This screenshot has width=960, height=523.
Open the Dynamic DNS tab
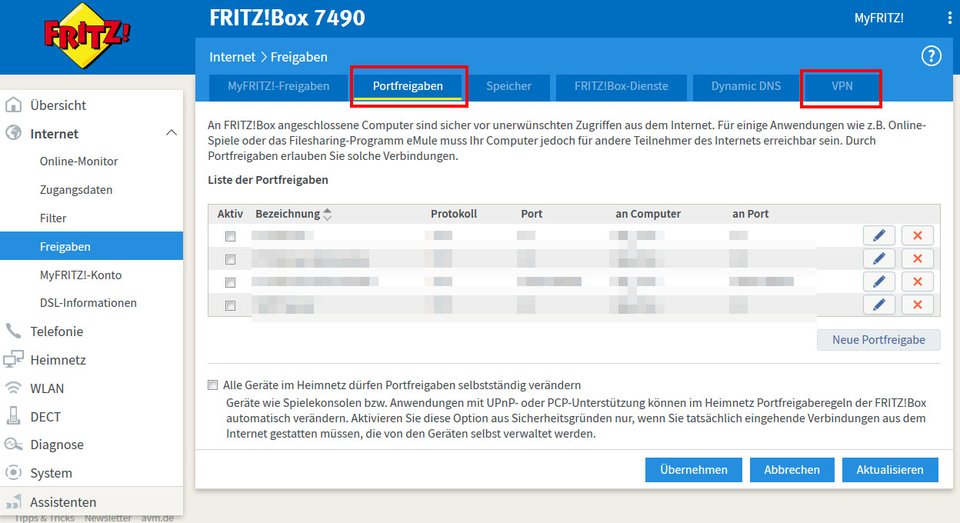pyautogui.click(x=746, y=86)
